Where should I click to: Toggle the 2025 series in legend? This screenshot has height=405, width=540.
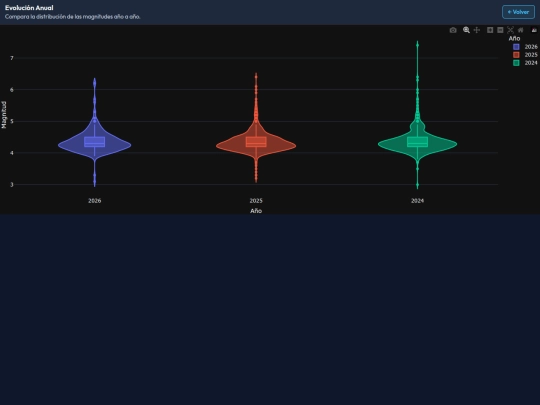525,55
